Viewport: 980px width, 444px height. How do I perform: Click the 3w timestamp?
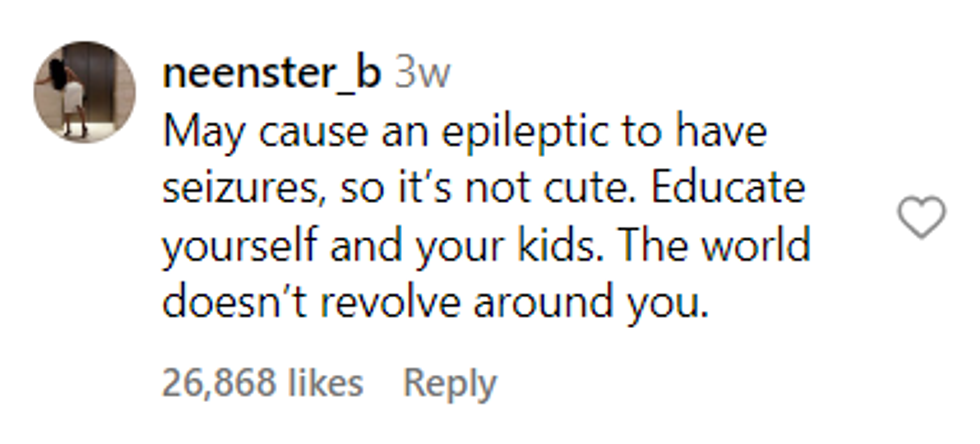pos(422,75)
